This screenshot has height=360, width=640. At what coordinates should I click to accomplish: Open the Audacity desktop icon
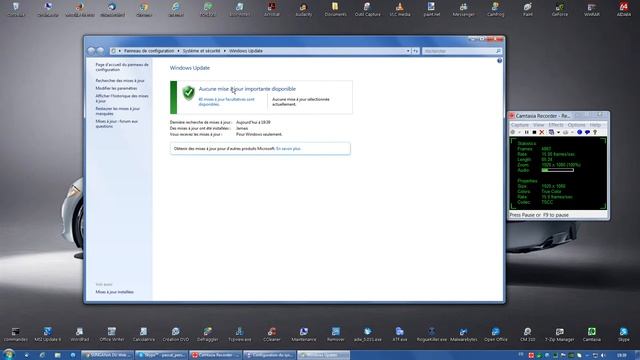point(303,10)
